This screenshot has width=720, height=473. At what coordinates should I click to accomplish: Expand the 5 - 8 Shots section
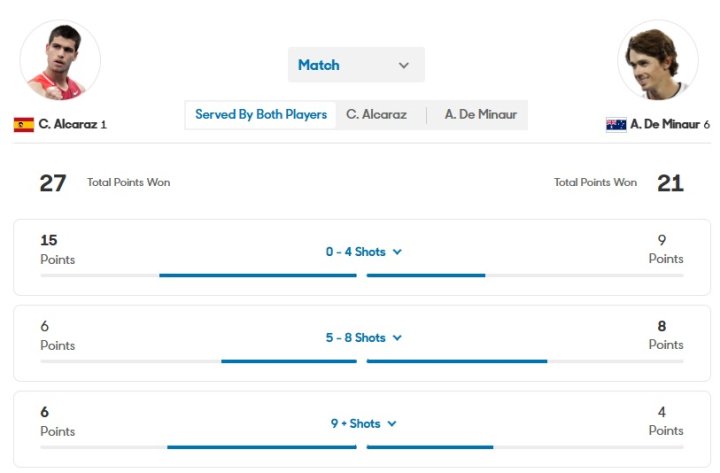[356, 338]
